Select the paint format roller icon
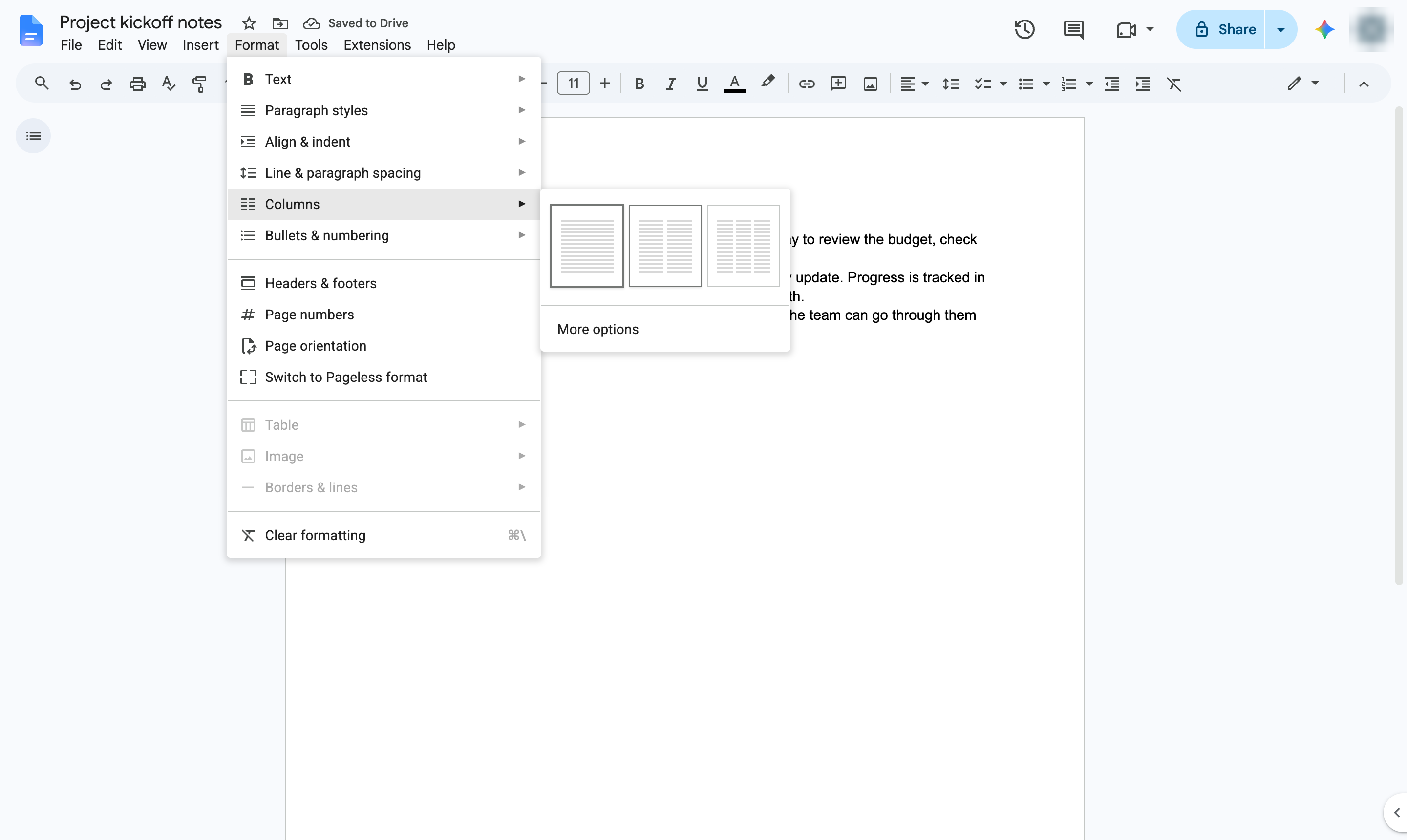This screenshot has width=1407, height=840. pos(199,84)
